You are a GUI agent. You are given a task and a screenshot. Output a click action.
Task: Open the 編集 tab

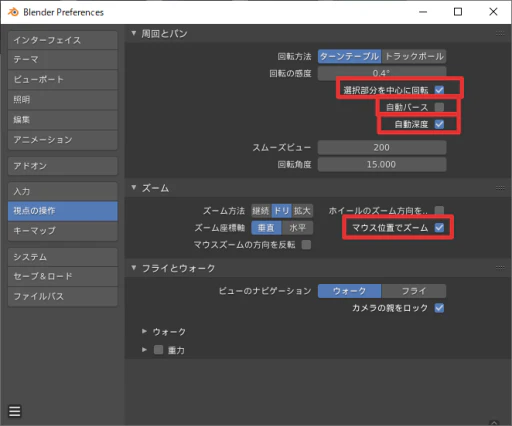(63, 119)
